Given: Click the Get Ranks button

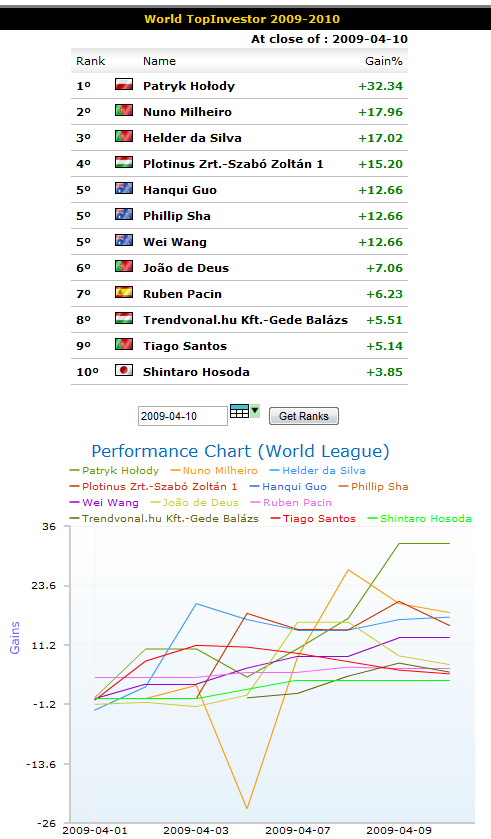Looking at the screenshot, I should 304,416.
